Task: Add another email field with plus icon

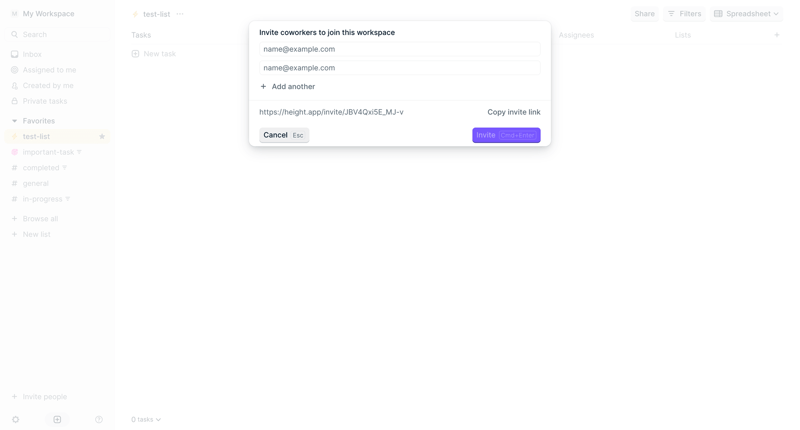Action: [x=288, y=87]
